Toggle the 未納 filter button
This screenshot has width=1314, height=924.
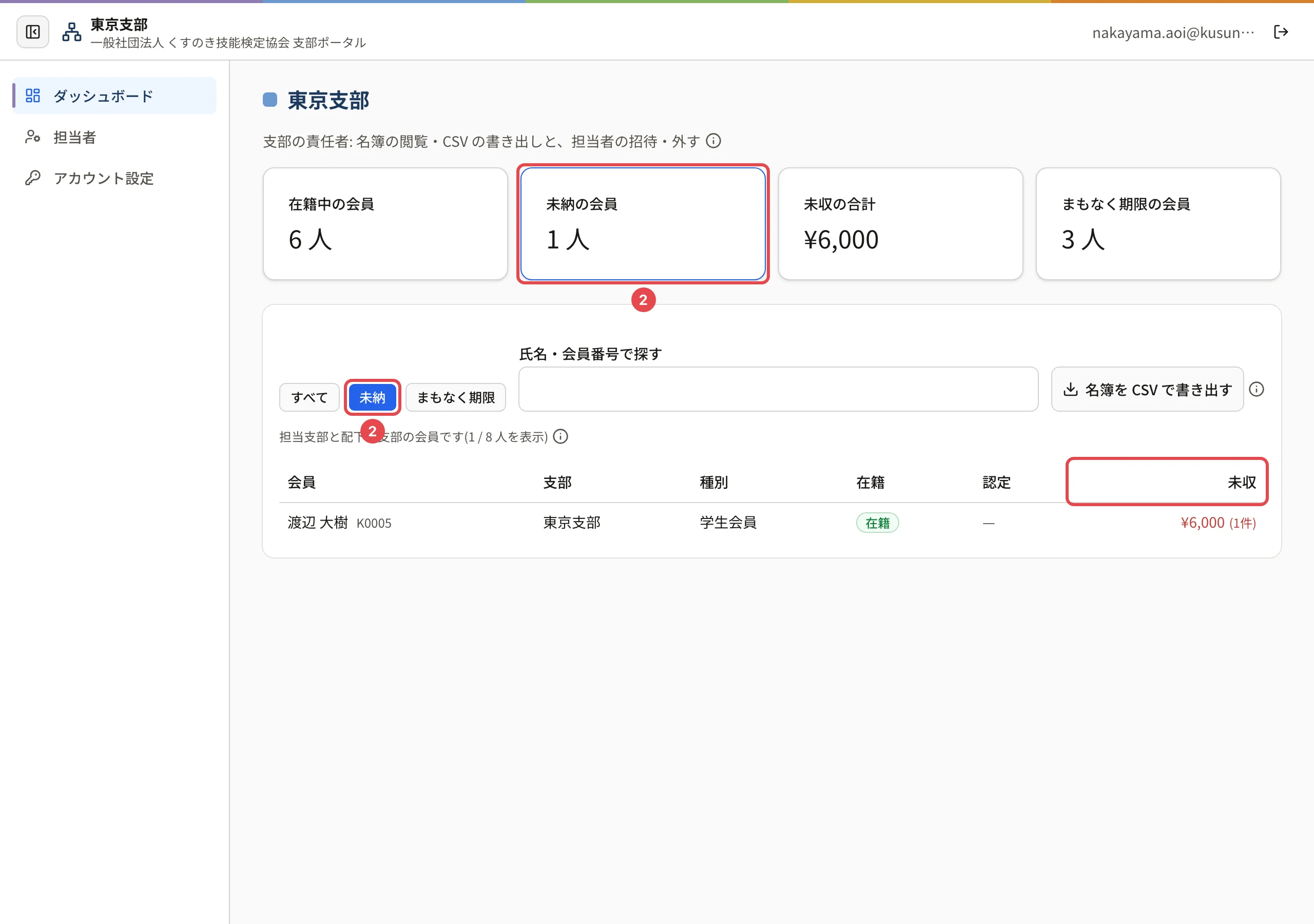373,397
